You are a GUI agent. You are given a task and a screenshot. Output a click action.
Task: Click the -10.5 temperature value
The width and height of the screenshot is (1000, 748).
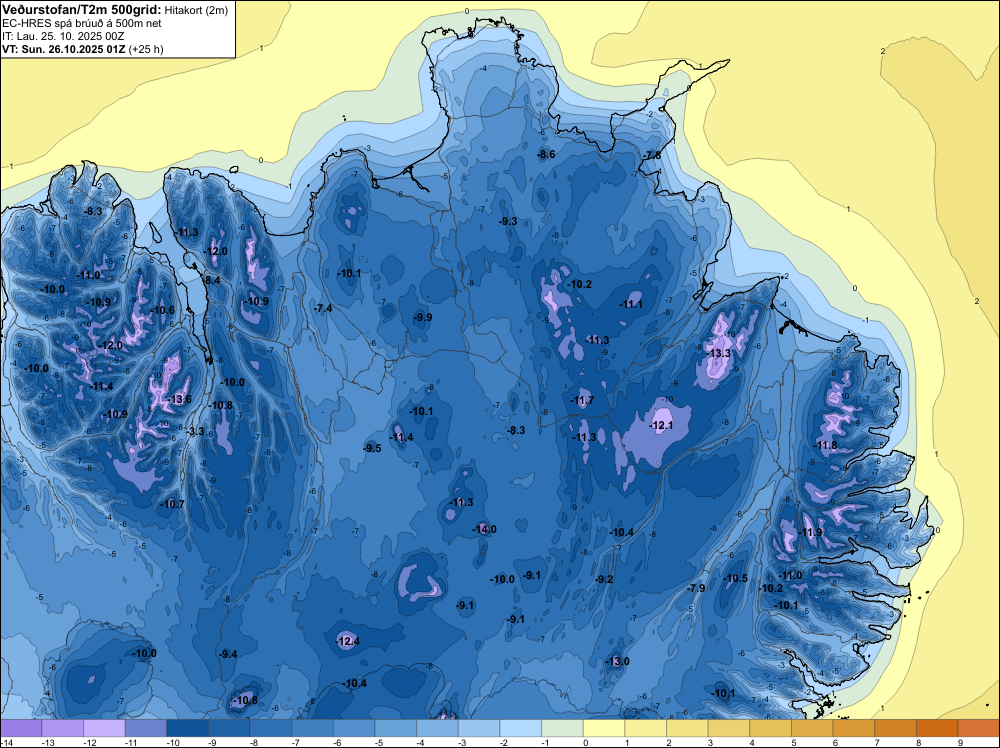click(x=736, y=578)
